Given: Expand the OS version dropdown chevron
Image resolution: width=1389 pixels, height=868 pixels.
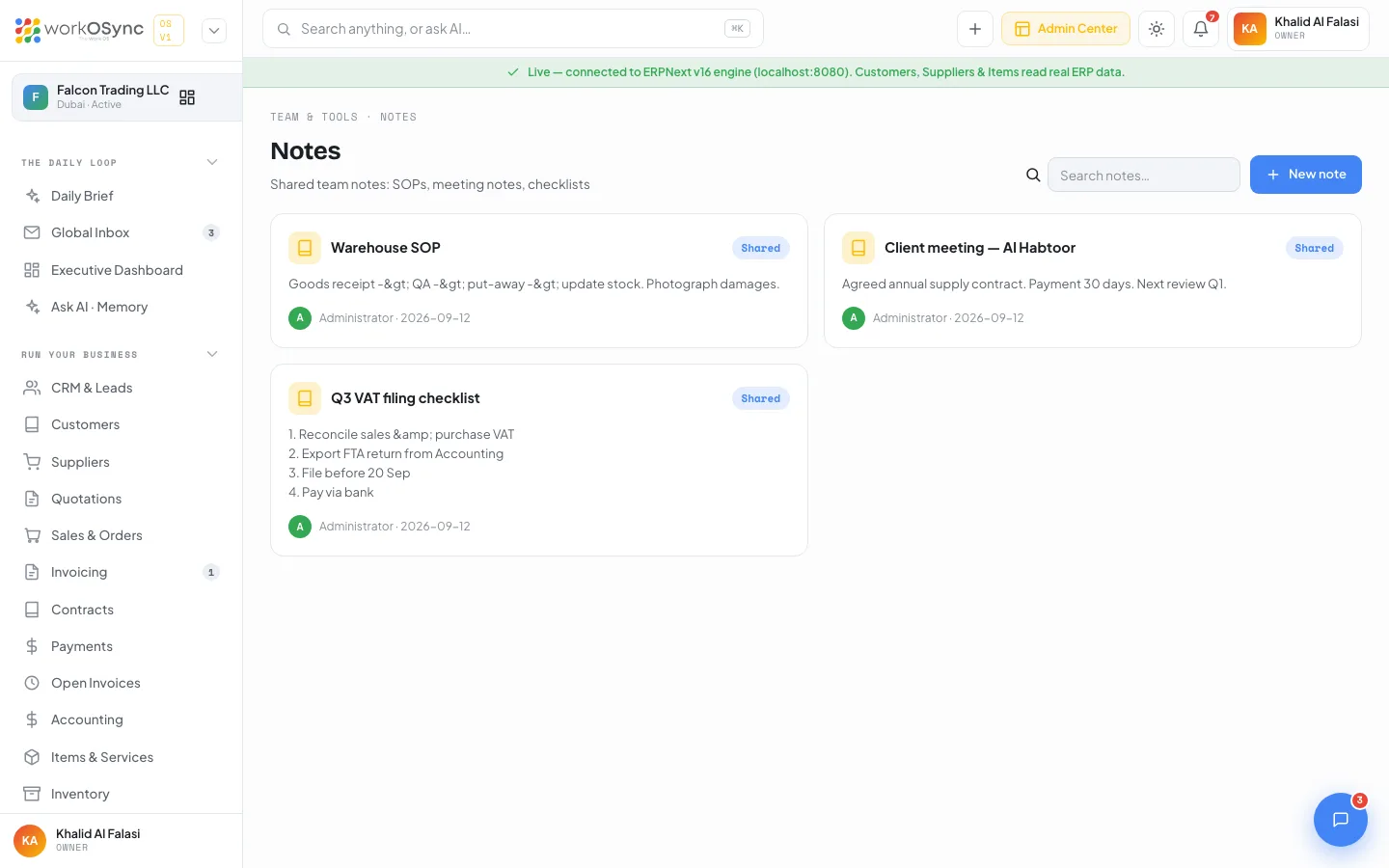Looking at the screenshot, I should [x=214, y=31].
